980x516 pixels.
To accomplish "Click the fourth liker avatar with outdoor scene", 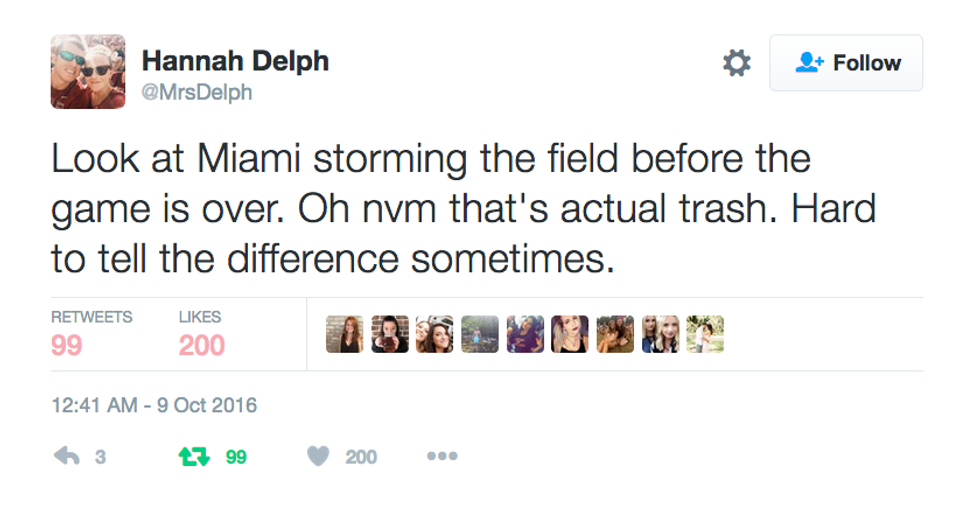I will pyautogui.click(x=480, y=335).
